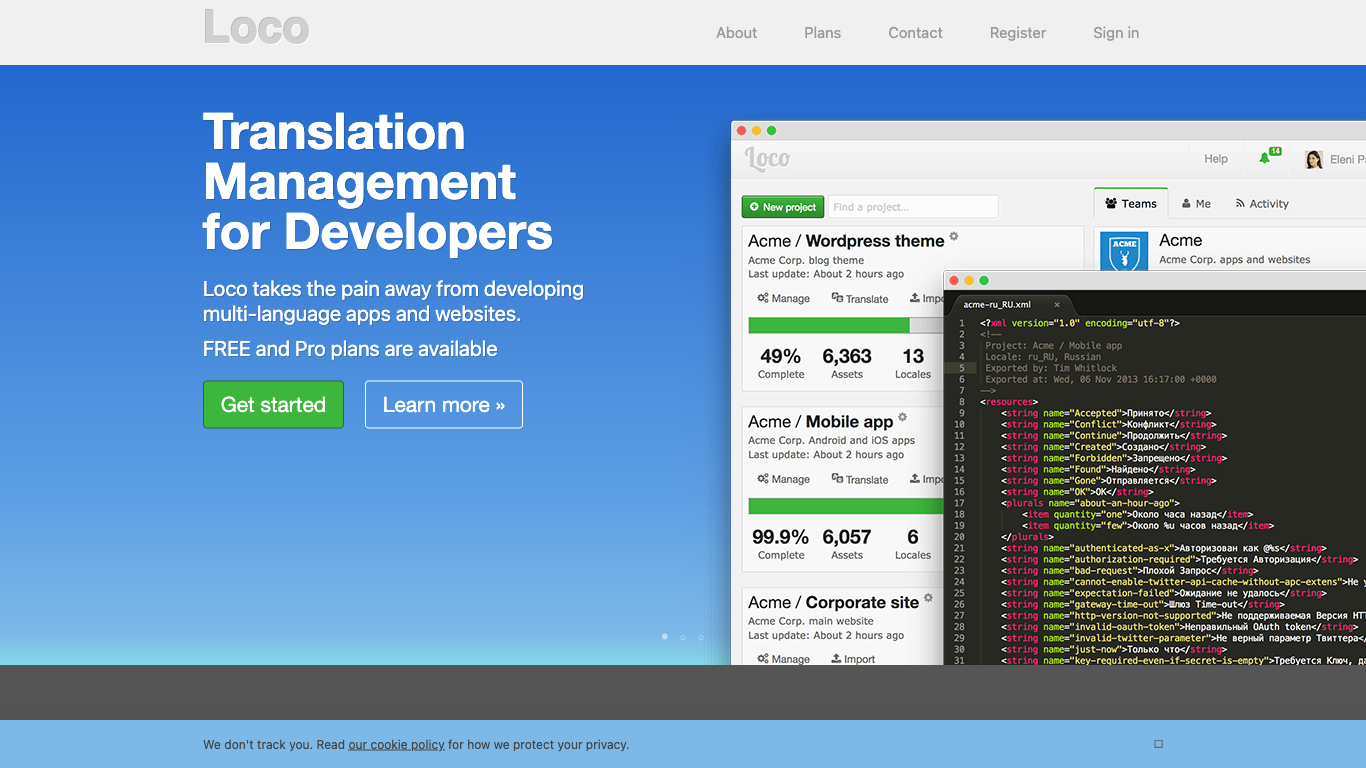This screenshot has width=1366, height=768.
Task: Click the gear icon next to Corporate site
Action: pyautogui.click(x=928, y=598)
